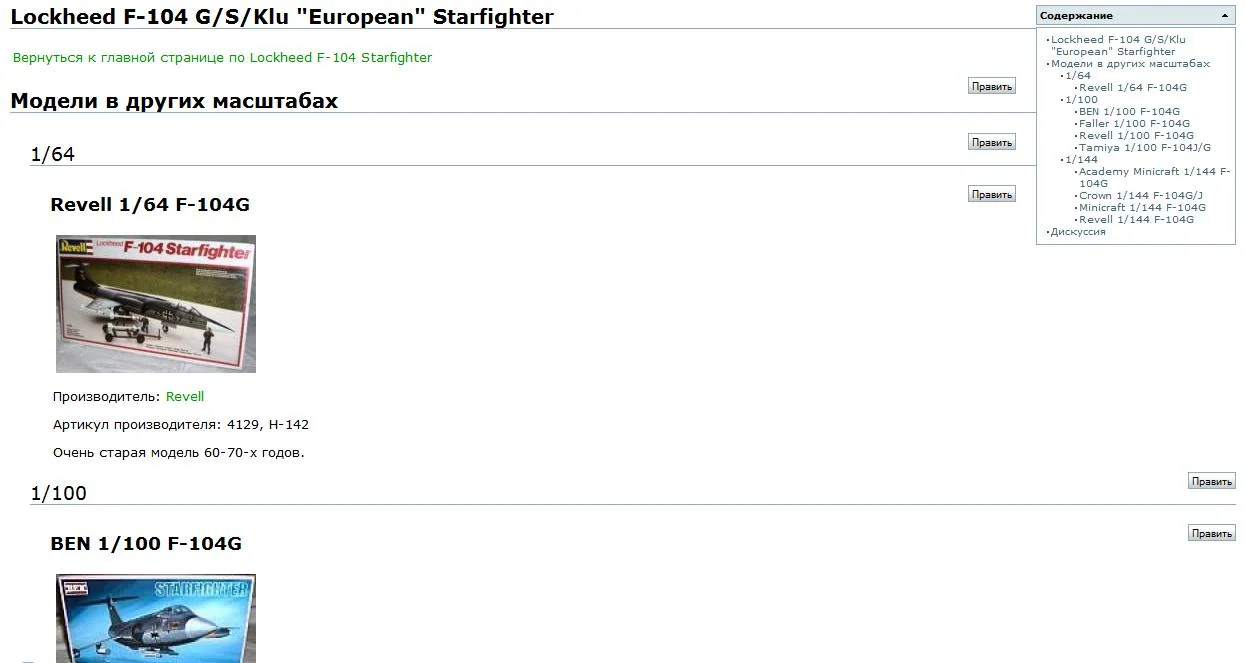
Task: Click Модели в других масштабах in contents
Action: click(x=1130, y=64)
